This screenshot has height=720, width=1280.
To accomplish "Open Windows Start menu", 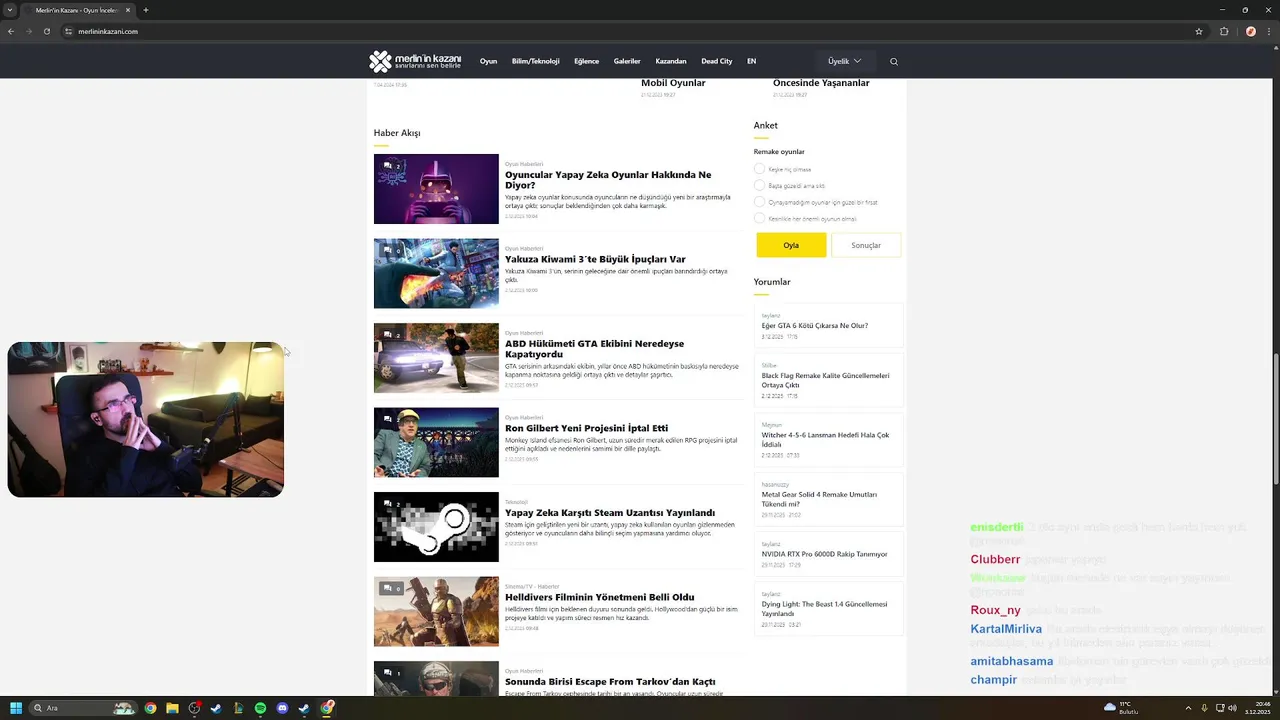I will pyautogui.click(x=16, y=708).
